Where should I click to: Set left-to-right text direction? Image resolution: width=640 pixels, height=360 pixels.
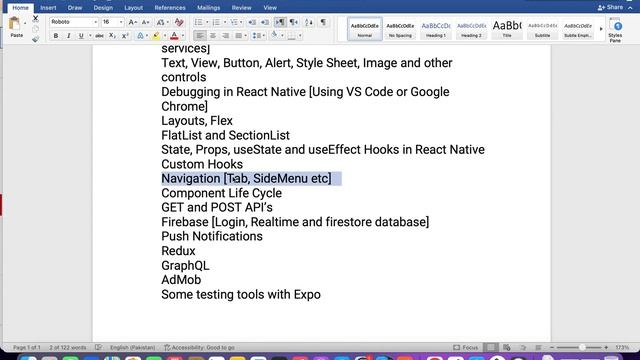coord(280,22)
